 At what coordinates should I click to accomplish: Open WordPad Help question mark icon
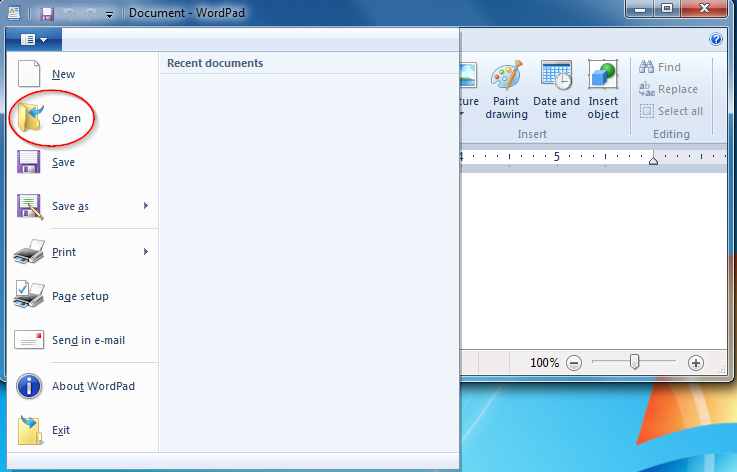(x=716, y=40)
